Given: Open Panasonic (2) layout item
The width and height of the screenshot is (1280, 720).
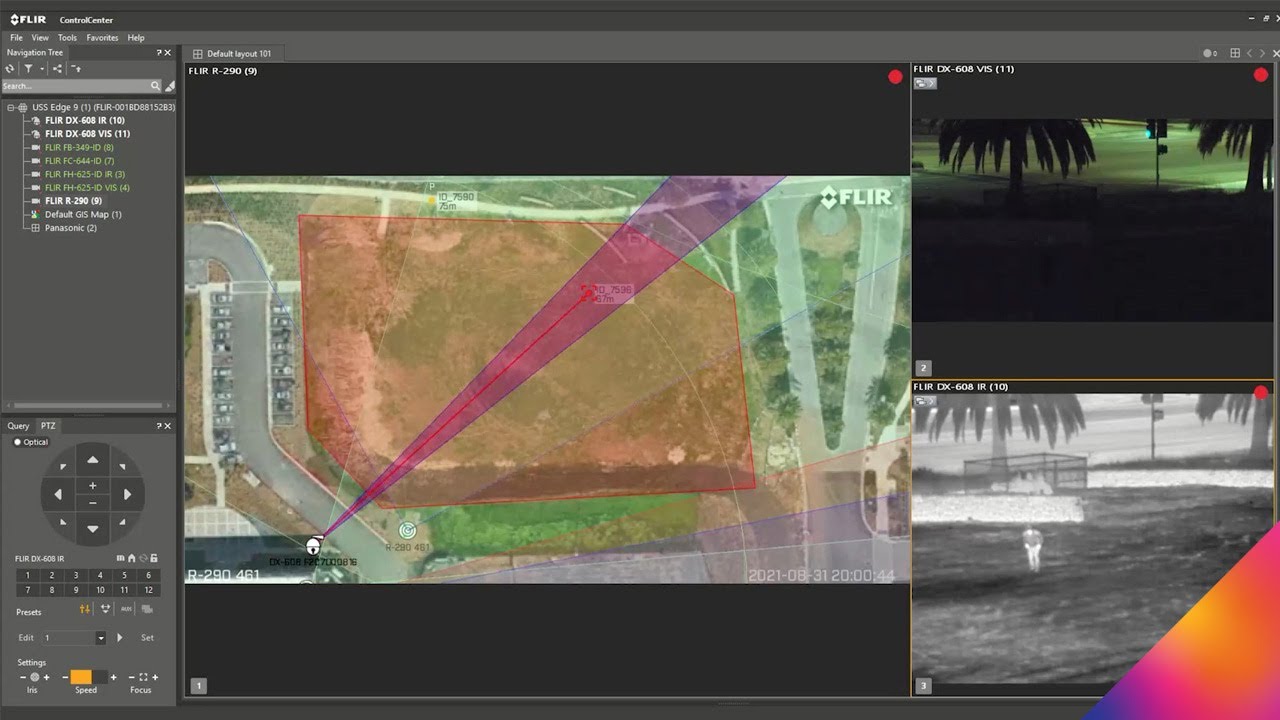Looking at the screenshot, I should (71, 228).
